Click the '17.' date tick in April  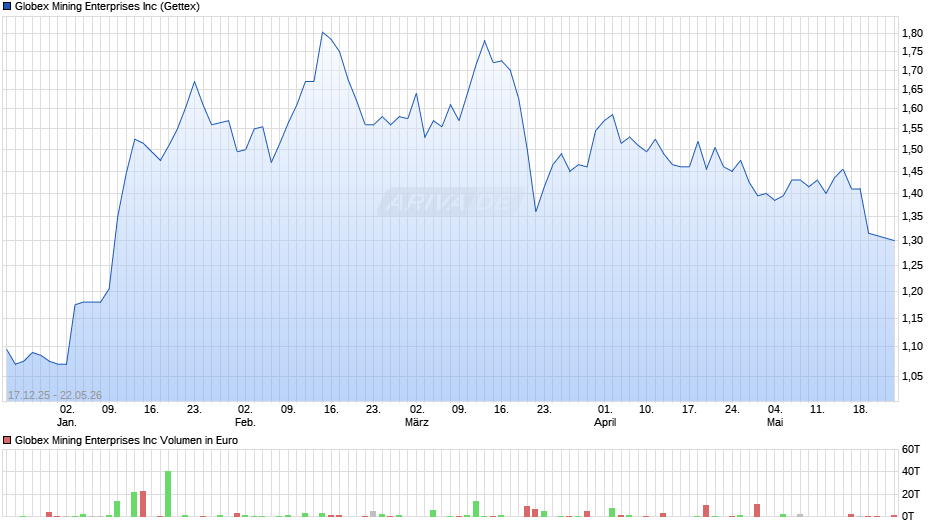[689, 409]
